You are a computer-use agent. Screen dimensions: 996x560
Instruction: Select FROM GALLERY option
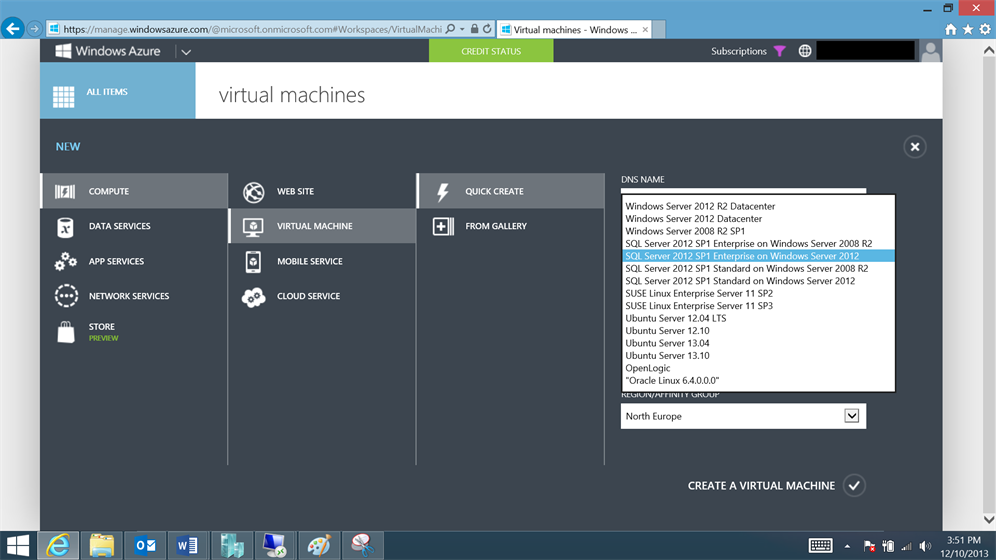[511, 226]
